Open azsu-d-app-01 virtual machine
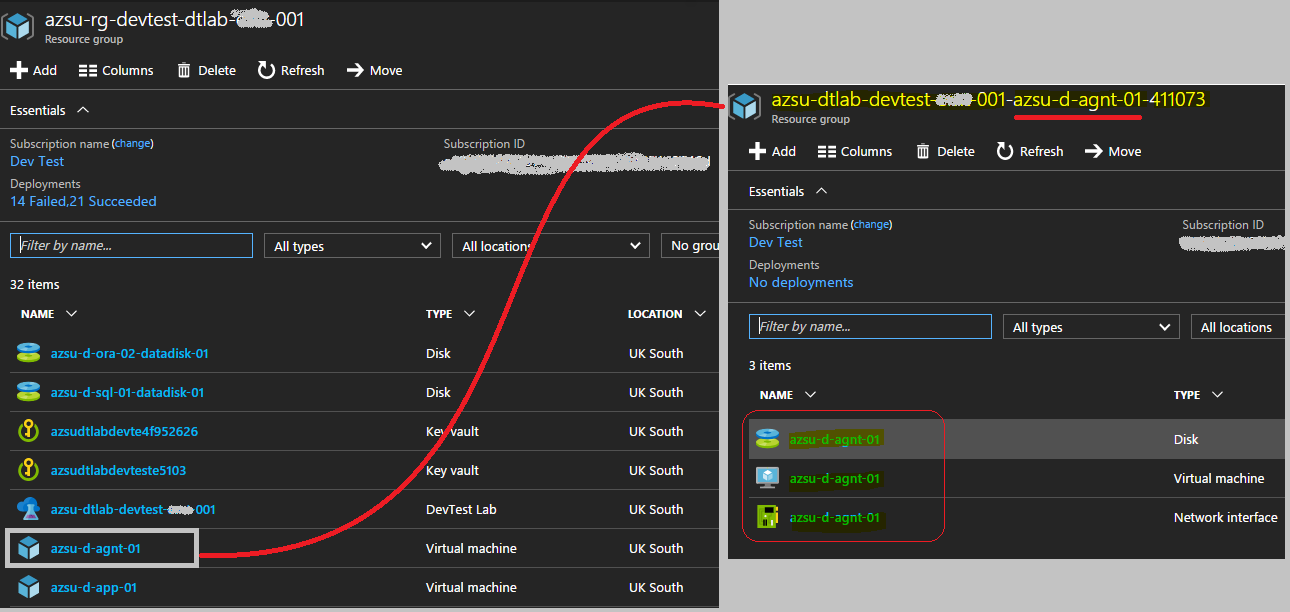 (94, 587)
